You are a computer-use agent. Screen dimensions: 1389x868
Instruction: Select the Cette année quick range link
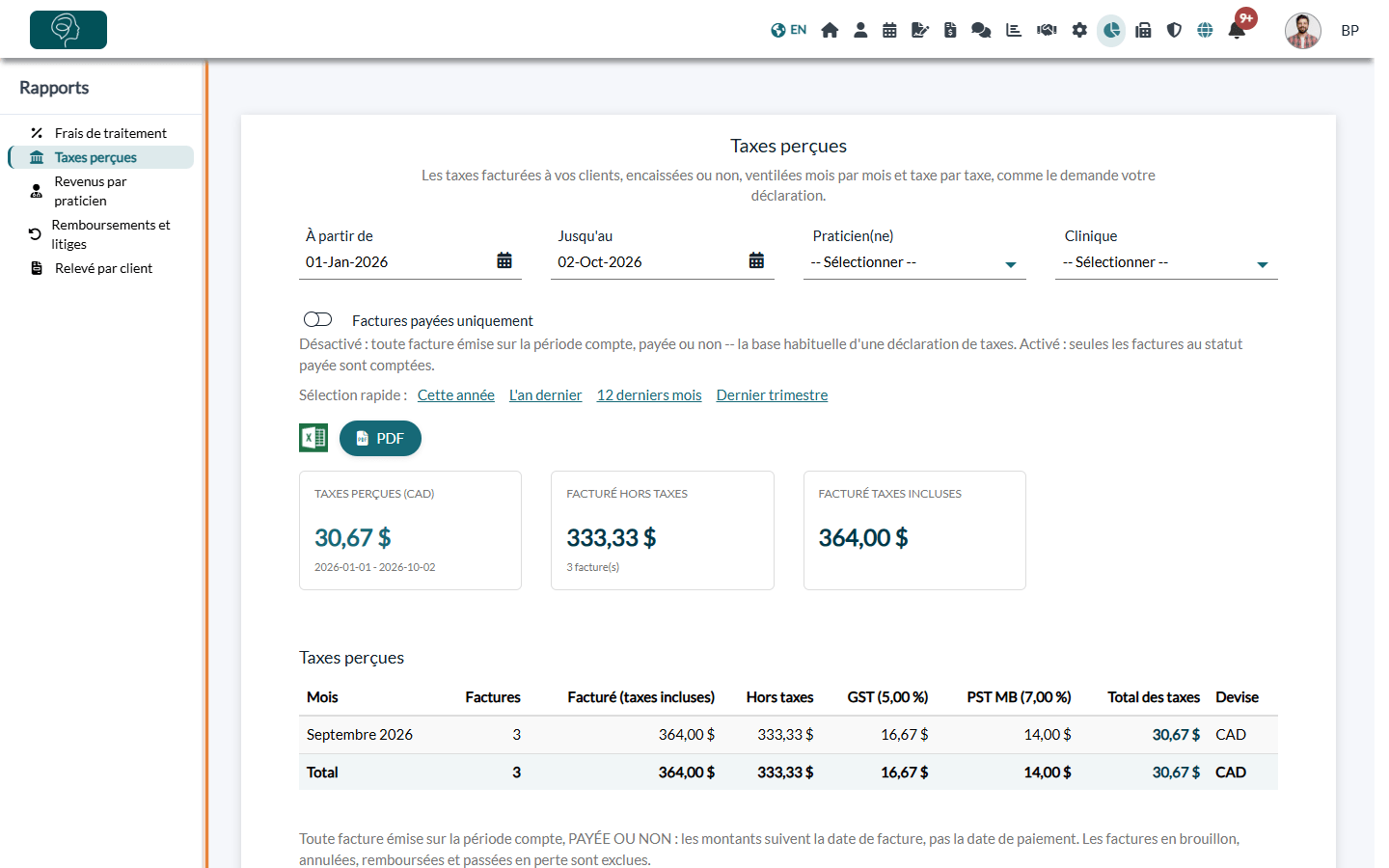[456, 395]
